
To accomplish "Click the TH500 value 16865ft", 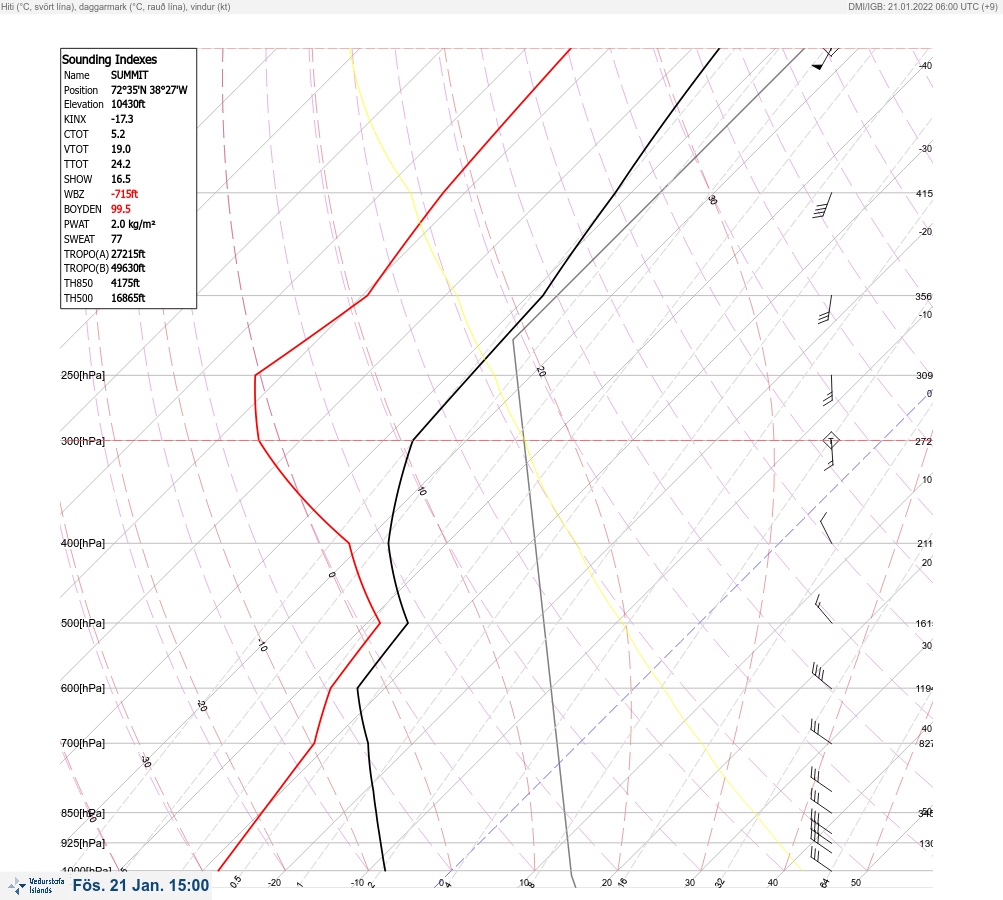I will tap(128, 298).
